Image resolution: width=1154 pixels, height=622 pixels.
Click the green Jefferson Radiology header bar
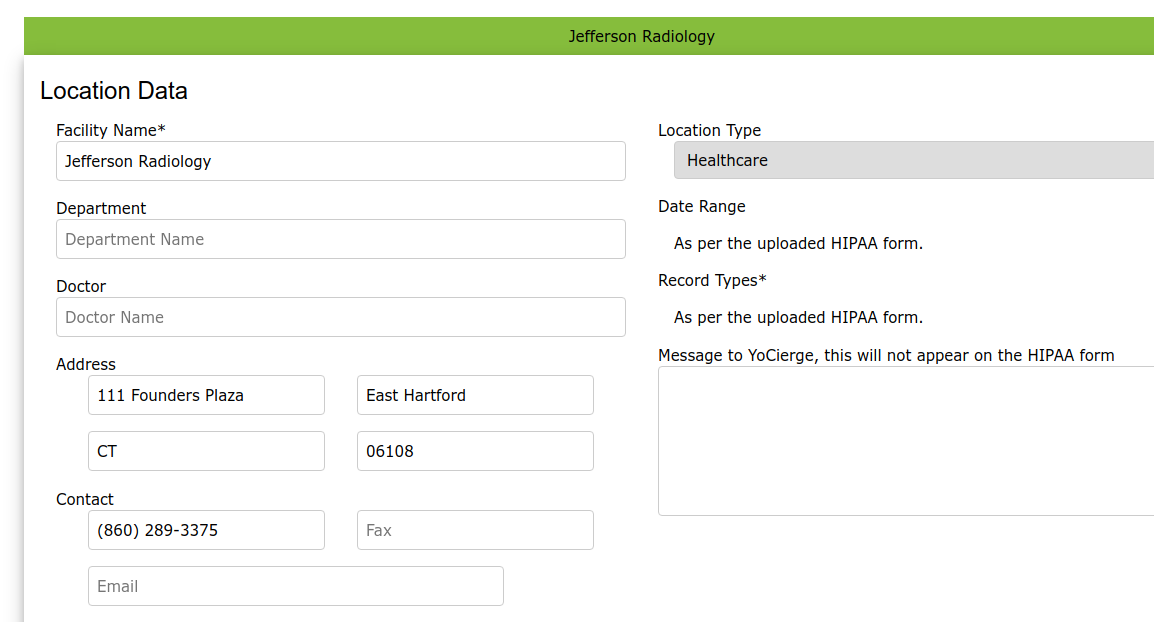click(589, 36)
